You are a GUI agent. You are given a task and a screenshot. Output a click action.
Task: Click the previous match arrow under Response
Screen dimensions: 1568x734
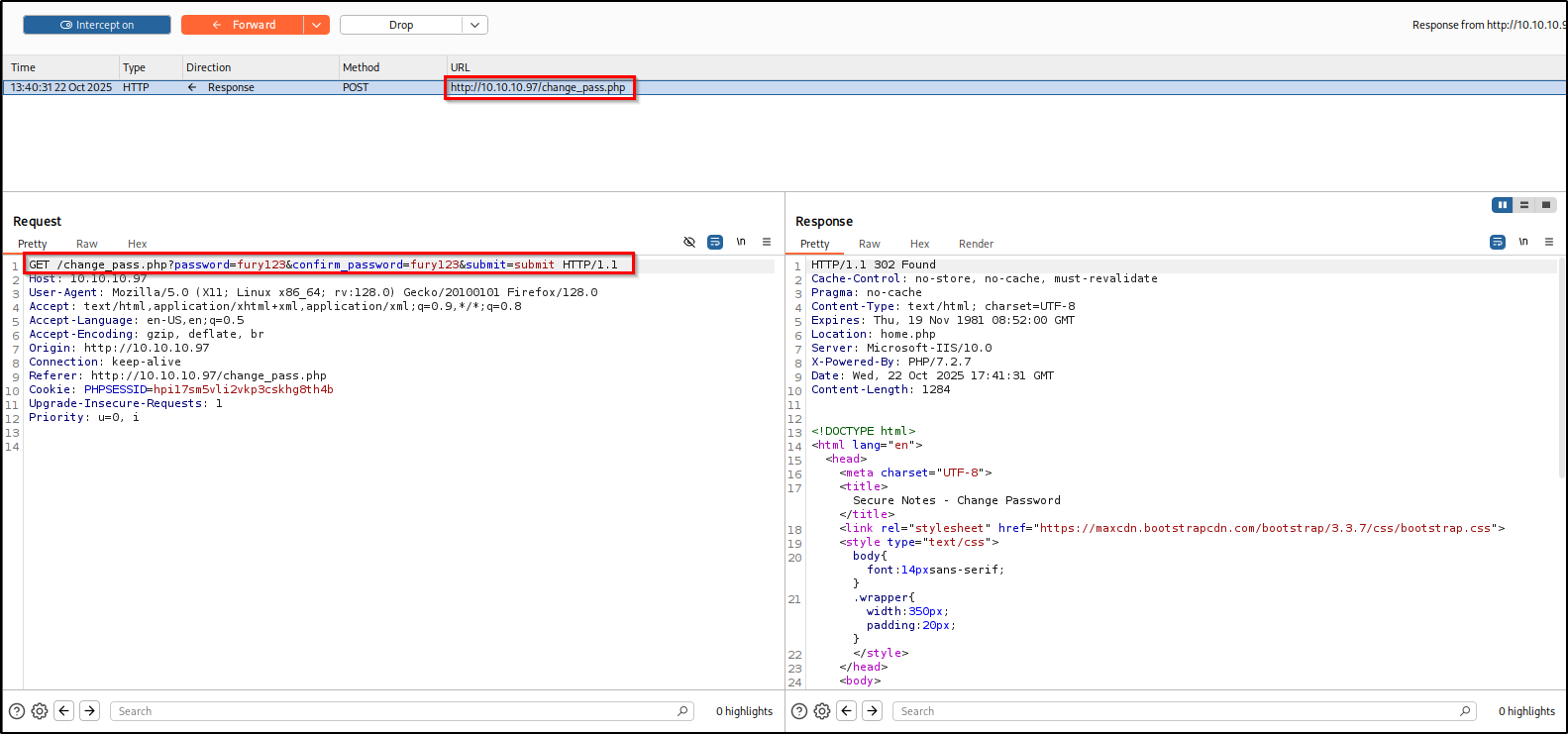[x=847, y=711]
